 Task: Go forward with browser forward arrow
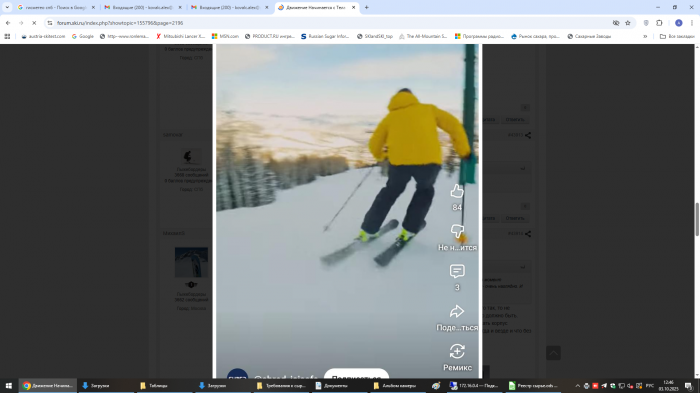pyautogui.click(x=21, y=23)
